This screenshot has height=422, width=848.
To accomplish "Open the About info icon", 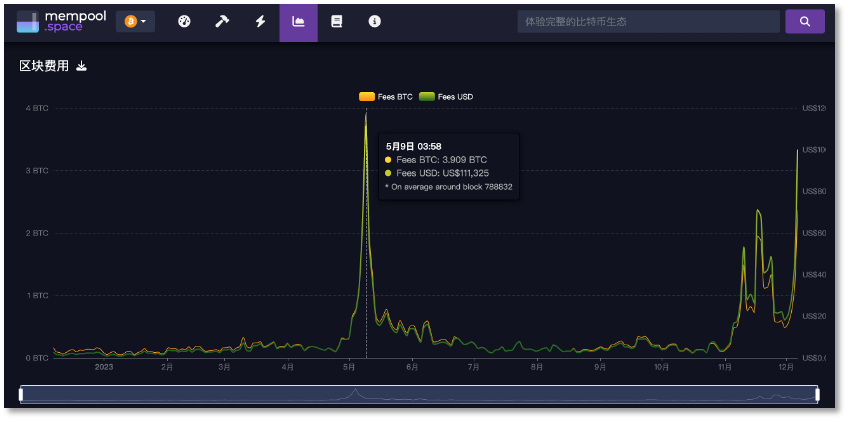I will [x=374, y=21].
